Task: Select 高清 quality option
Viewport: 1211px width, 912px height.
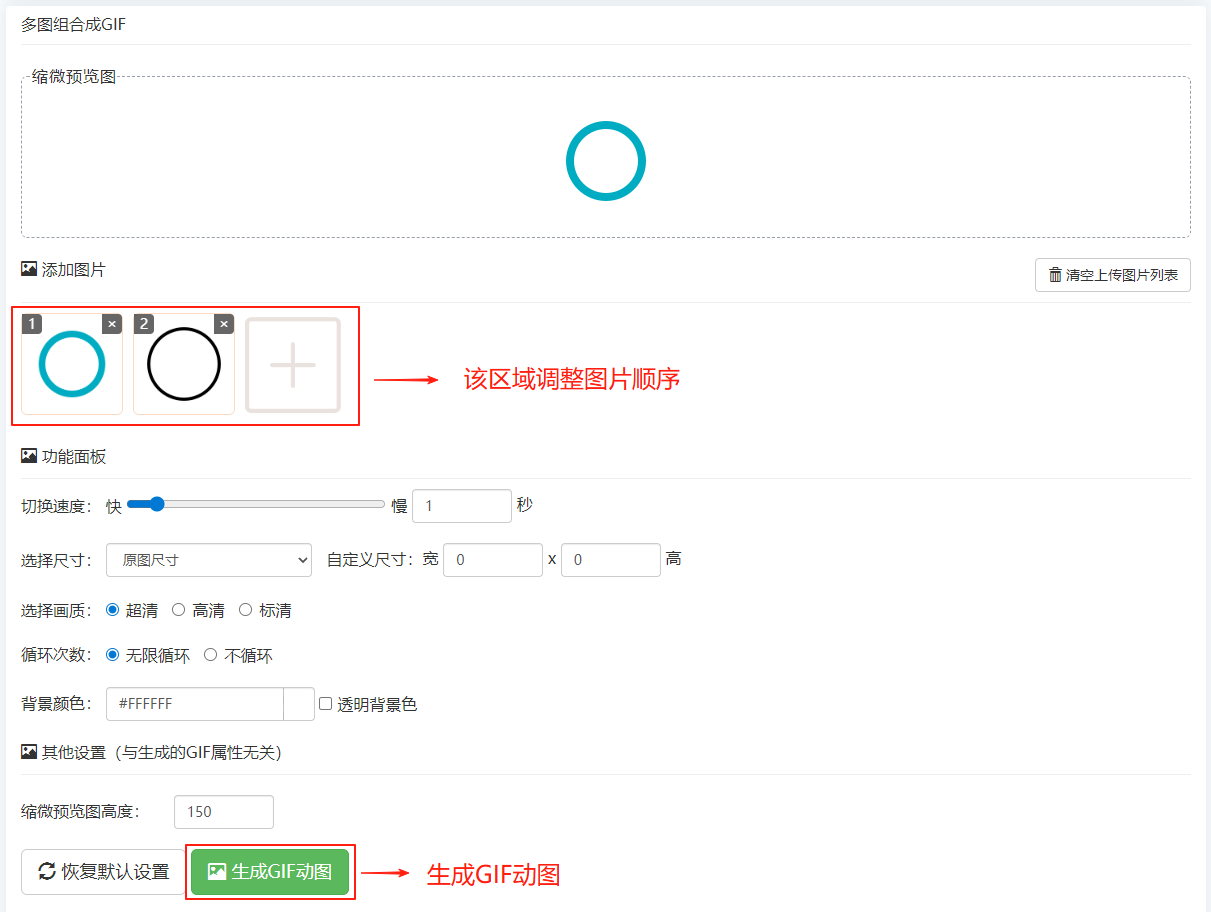Action: [x=179, y=609]
